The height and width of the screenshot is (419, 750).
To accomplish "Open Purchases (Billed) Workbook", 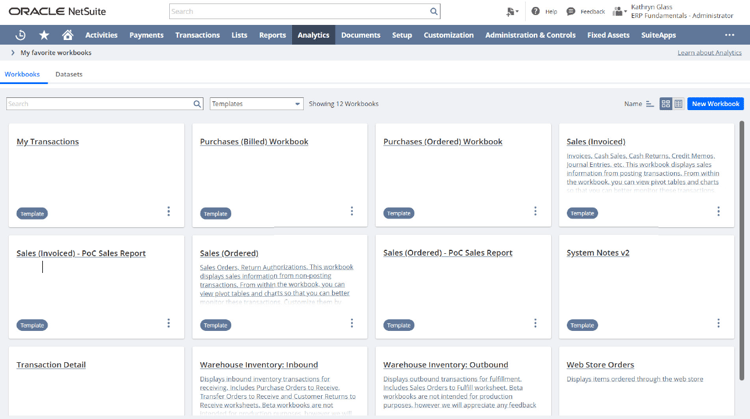I will click(254, 142).
